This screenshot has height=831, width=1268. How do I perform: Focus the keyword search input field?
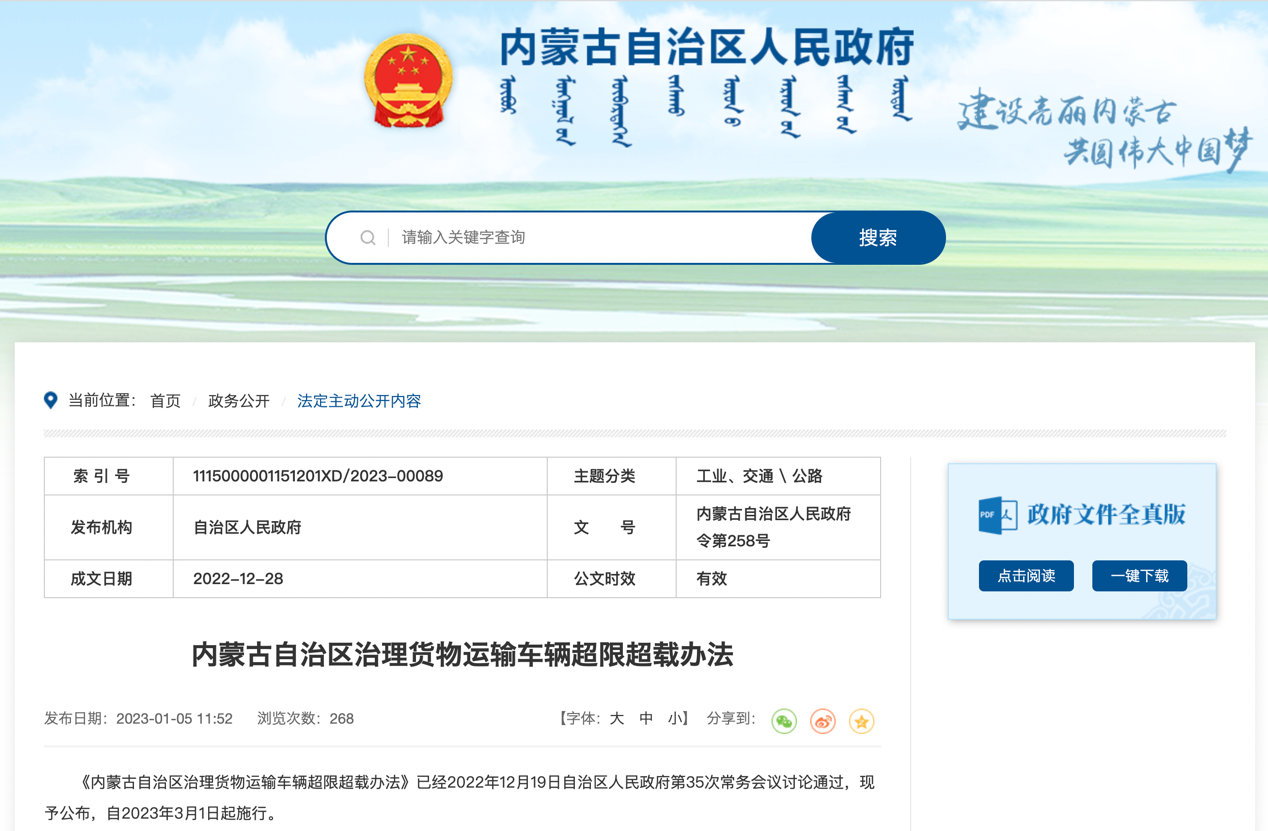tap(600, 238)
